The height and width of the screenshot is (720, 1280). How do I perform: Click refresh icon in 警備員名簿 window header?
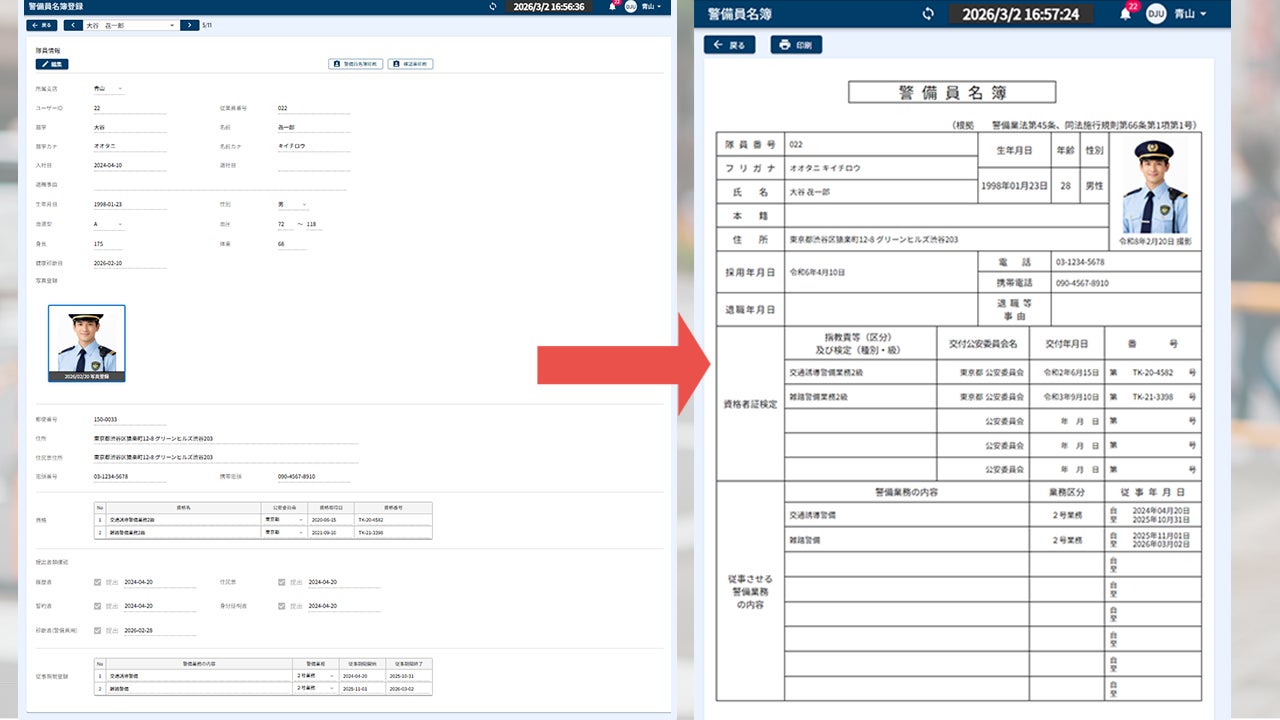click(928, 14)
